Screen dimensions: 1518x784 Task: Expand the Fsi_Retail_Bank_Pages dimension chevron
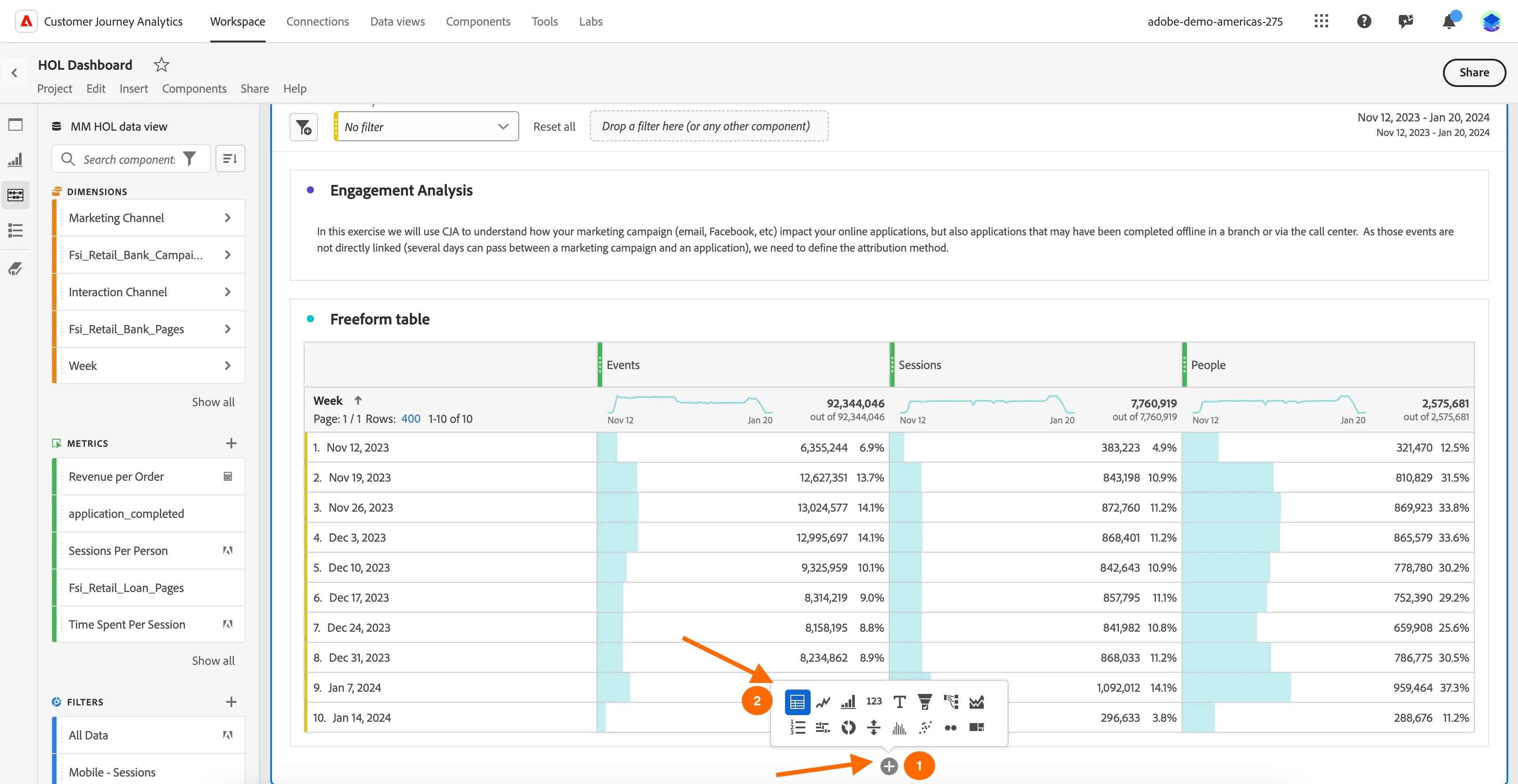227,329
